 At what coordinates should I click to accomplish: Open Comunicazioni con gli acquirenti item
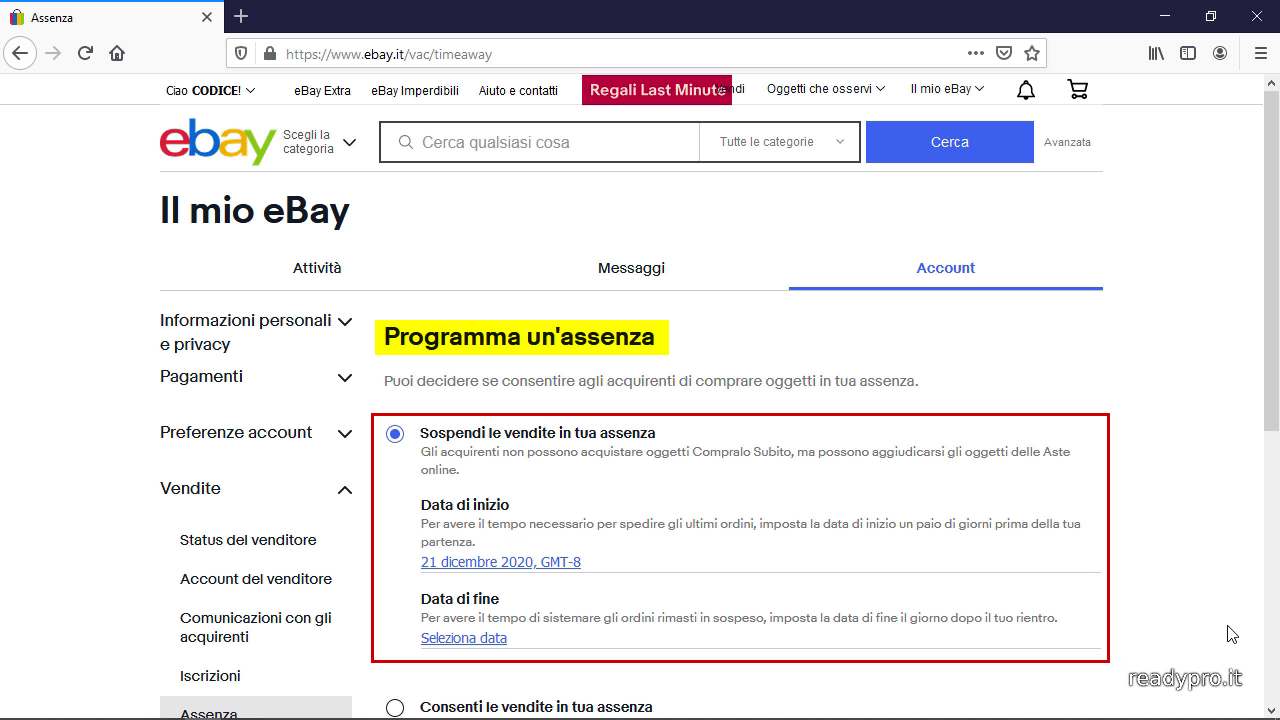[x=256, y=627]
